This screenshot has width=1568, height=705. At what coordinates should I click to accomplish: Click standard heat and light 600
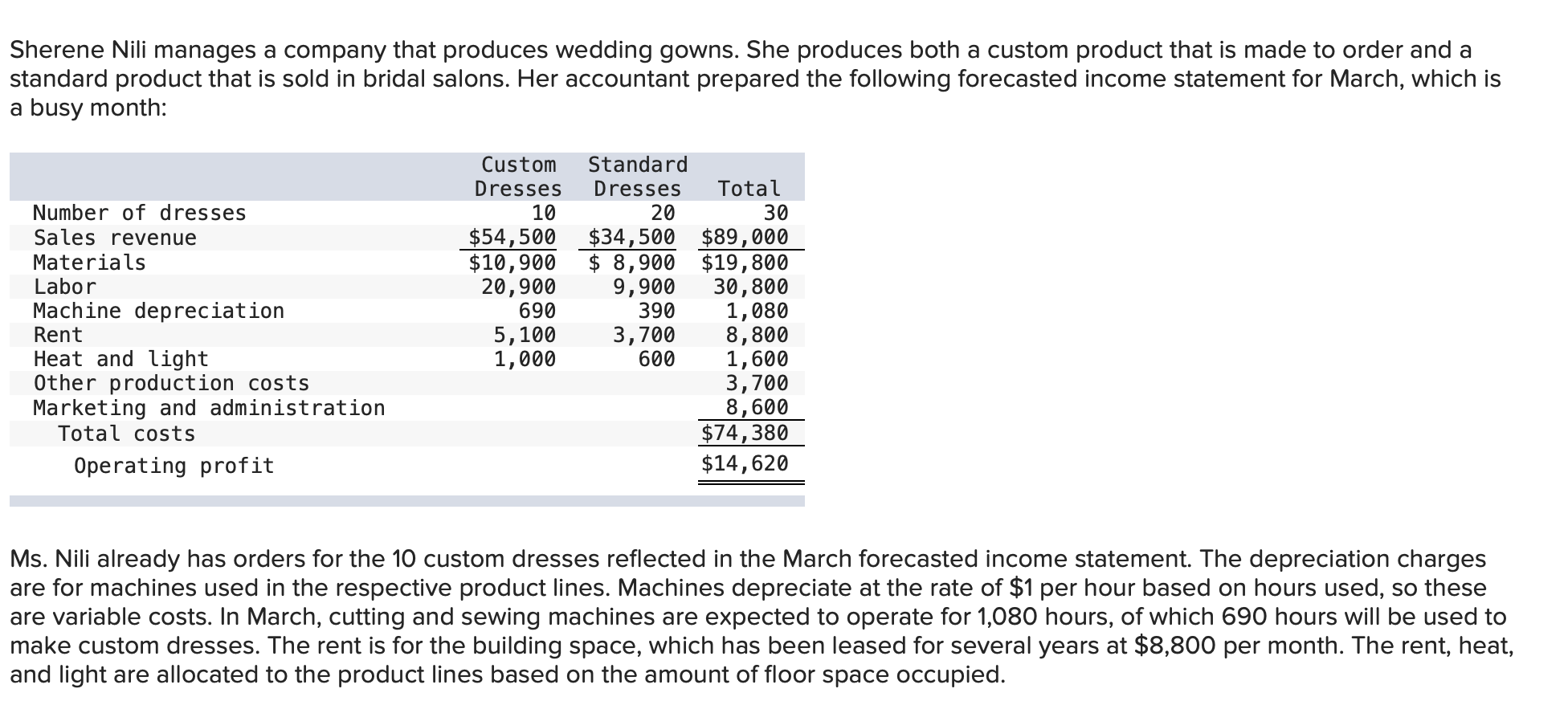[x=656, y=359]
